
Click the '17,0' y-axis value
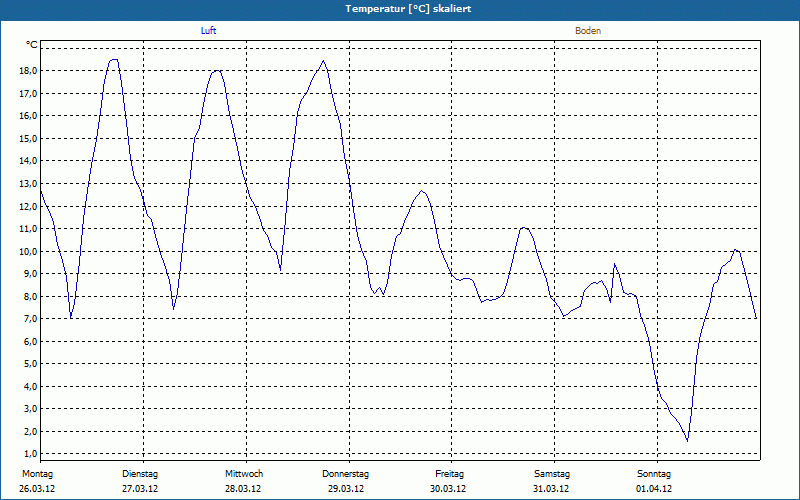coord(29,93)
